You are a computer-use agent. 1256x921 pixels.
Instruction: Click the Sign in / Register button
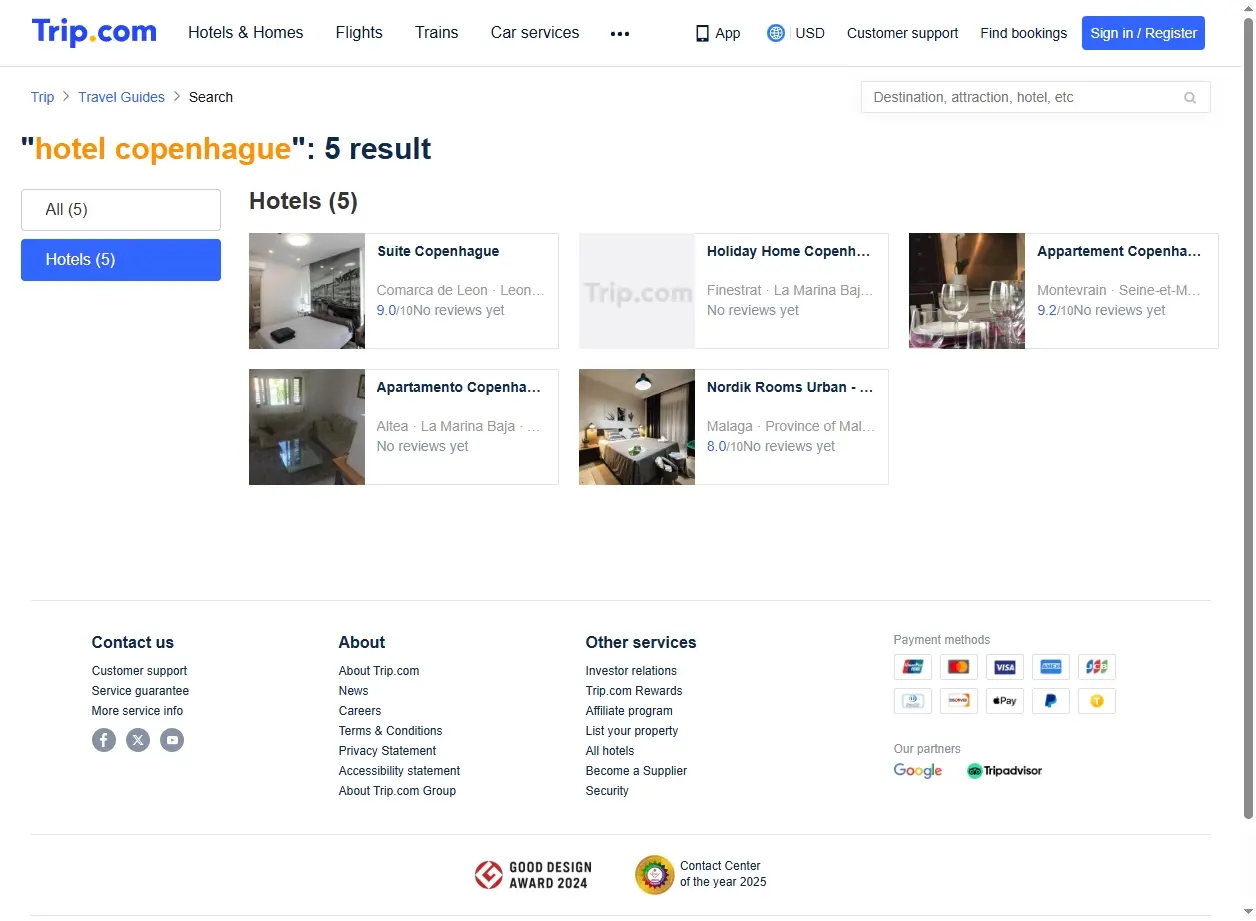pos(1143,33)
